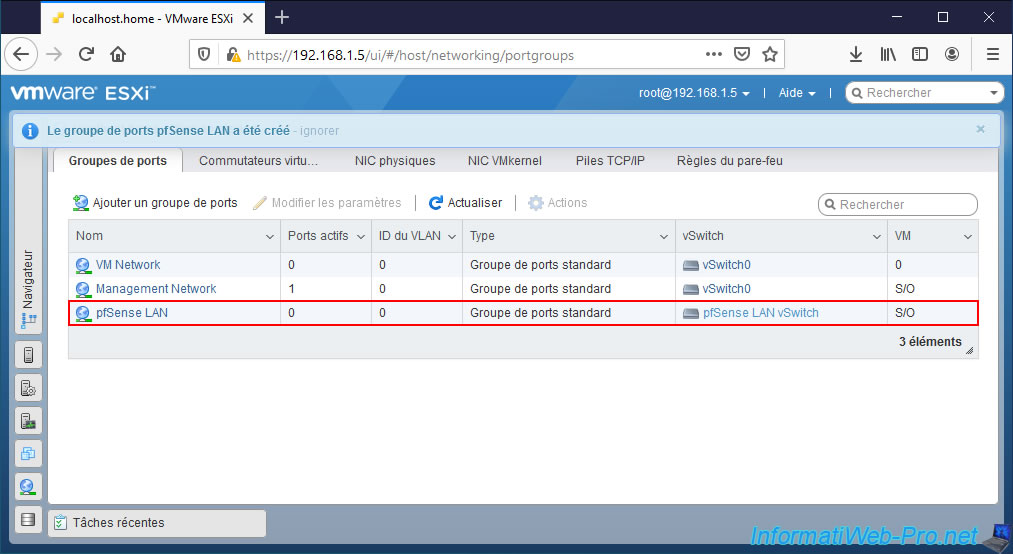Open Networking globe sidebar icon
The width and height of the screenshot is (1013, 554).
click(28, 487)
